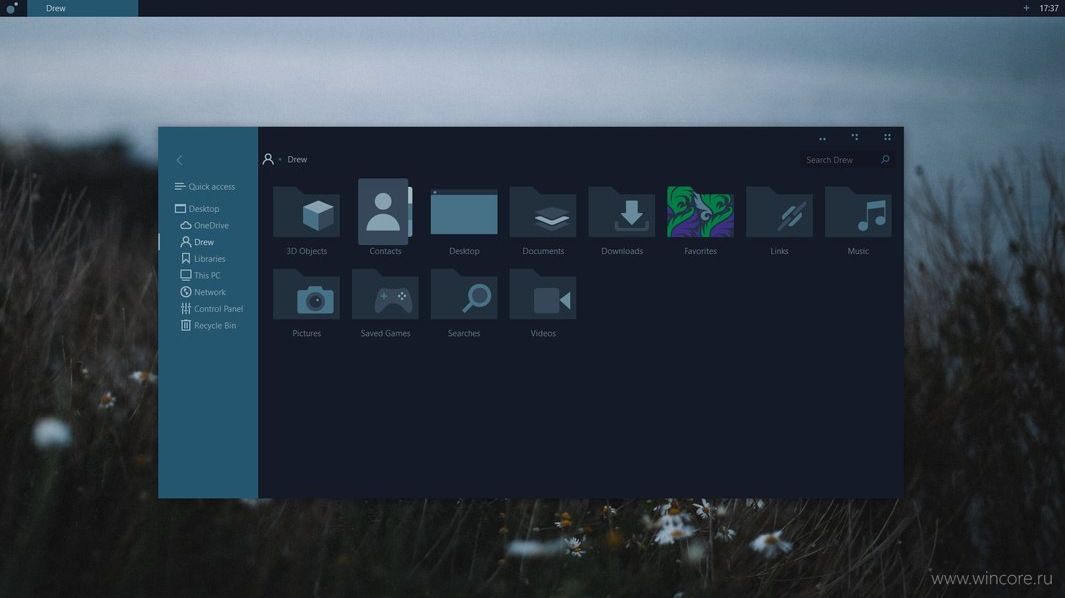Open the Searches folder

[464, 295]
